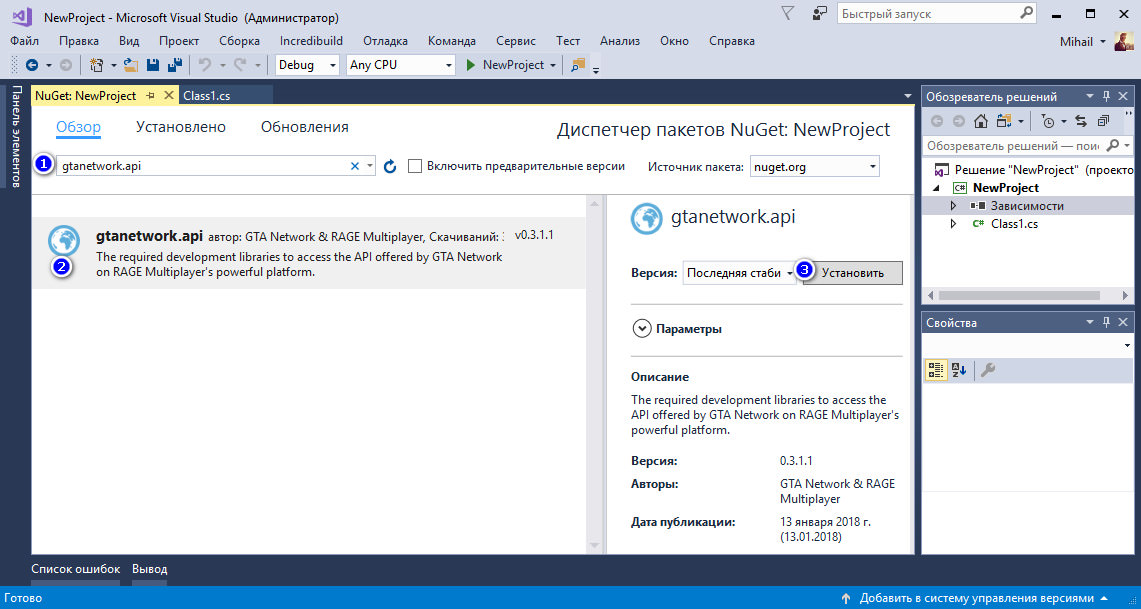This screenshot has width=1141, height=609.
Task: Select Решение "NewProject" in tree
Action: coord(1033,170)
